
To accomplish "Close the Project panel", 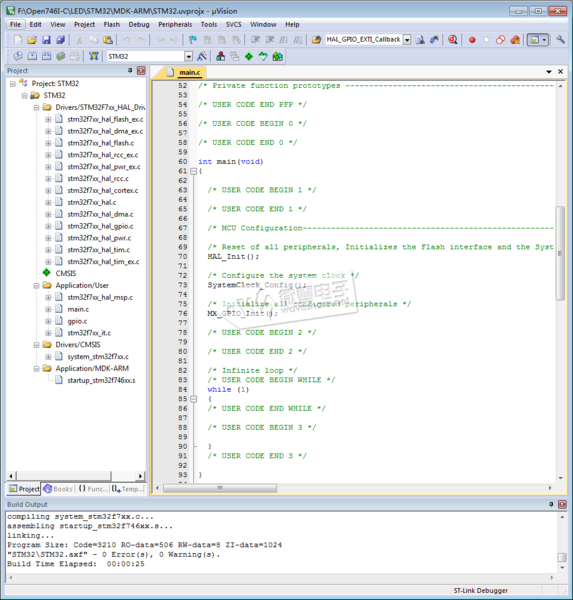I will click(141, 70).
